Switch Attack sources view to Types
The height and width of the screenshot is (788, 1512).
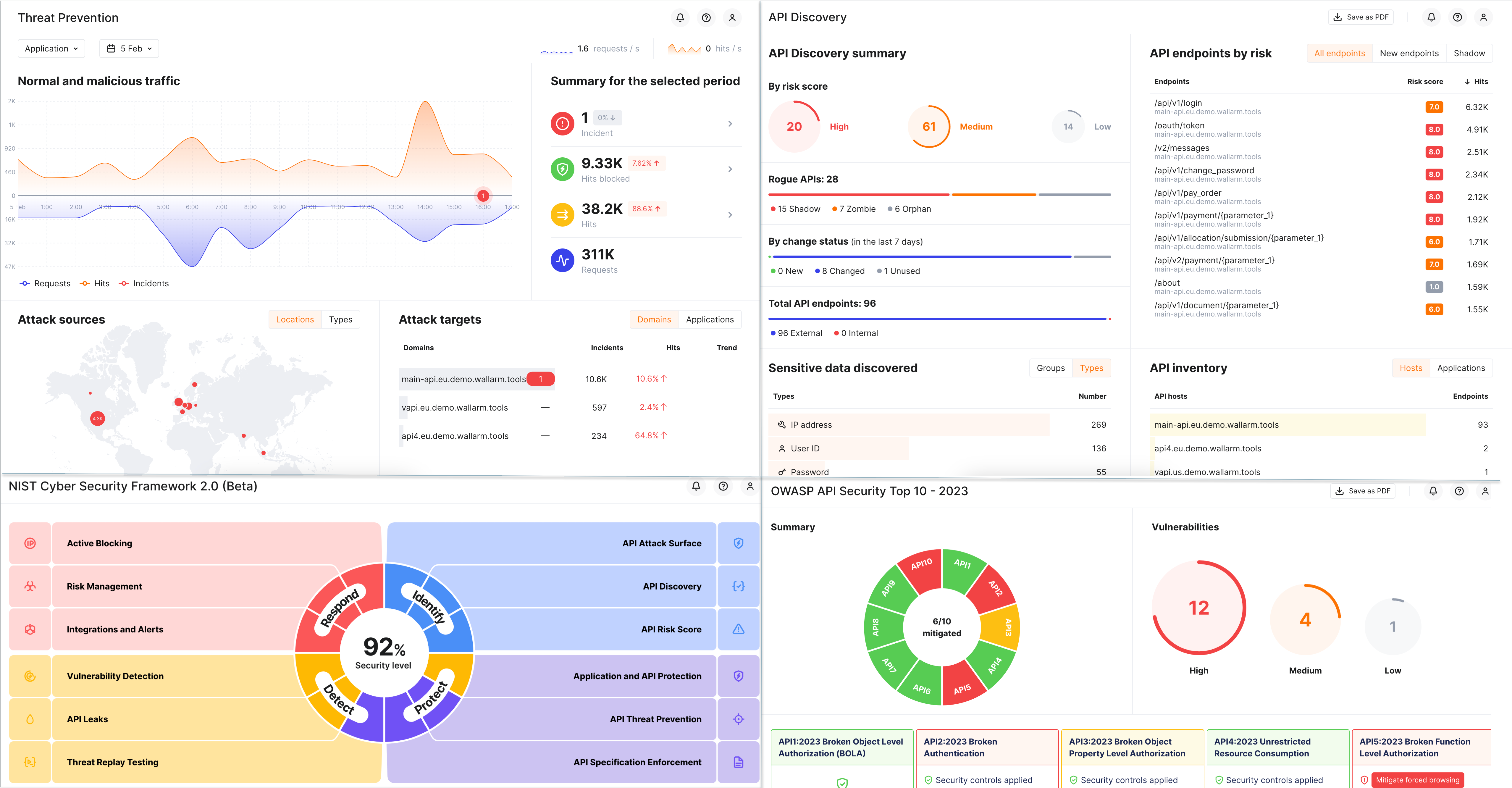click(x=340, y=319)
